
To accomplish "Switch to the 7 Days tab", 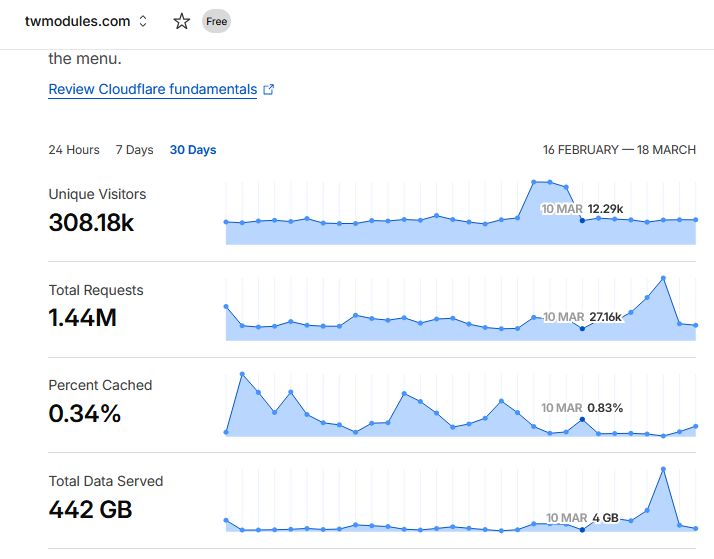I will point(134,150).
